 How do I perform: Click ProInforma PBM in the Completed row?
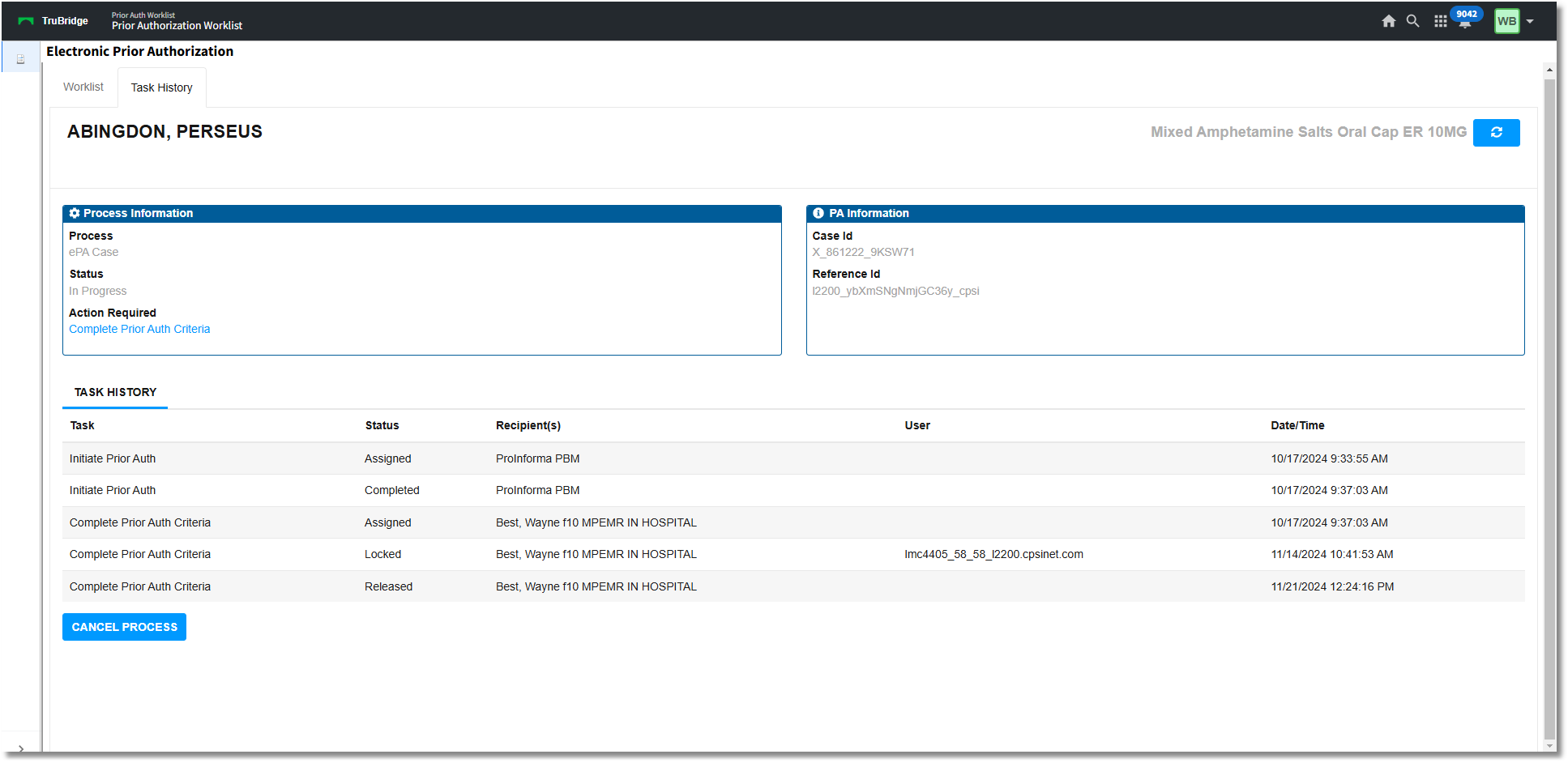pos(537,490)
